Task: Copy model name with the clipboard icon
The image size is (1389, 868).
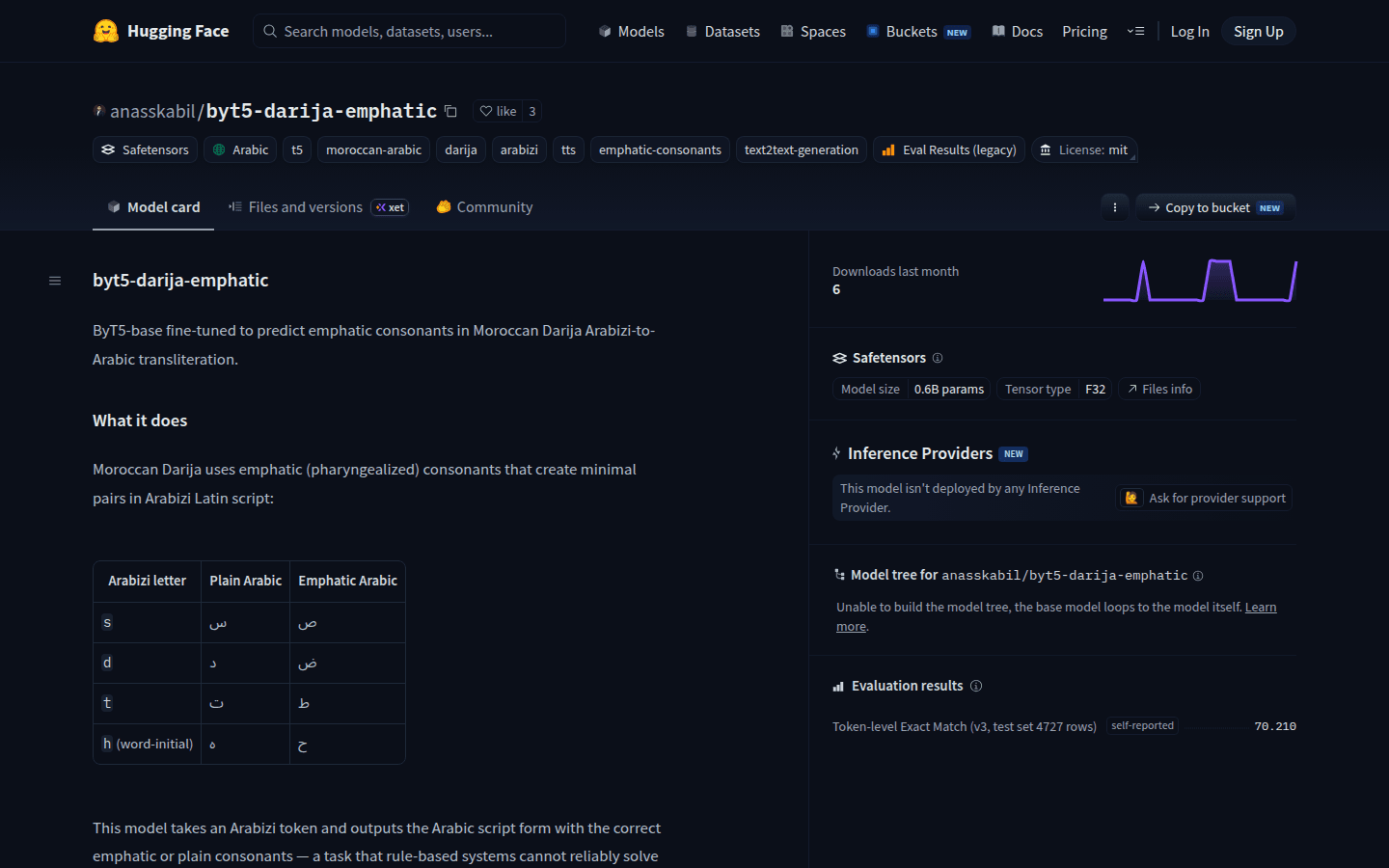Action: (450, 111)
